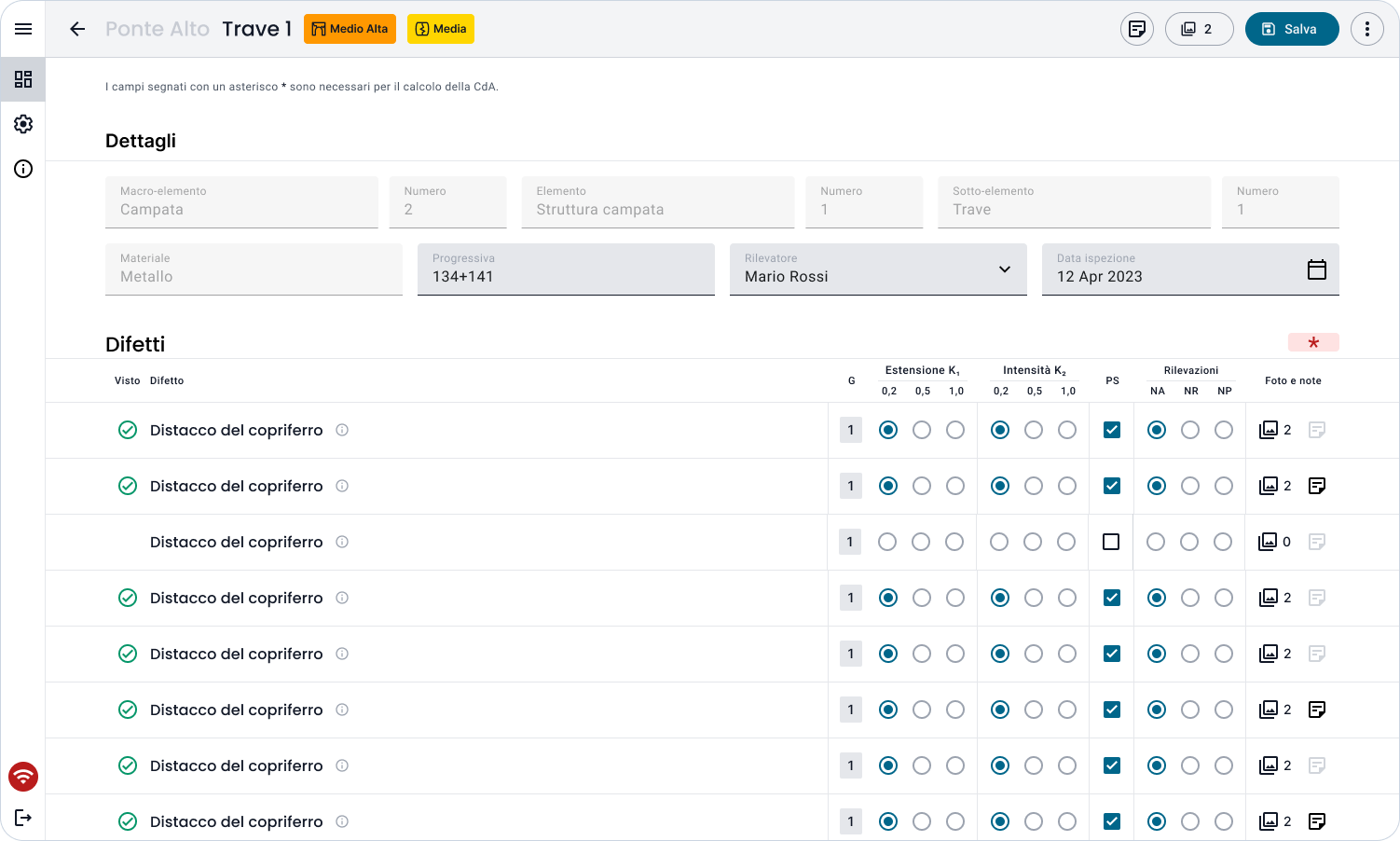Toggle the seen checkmark of the second defect row

[x=128, y=486]
